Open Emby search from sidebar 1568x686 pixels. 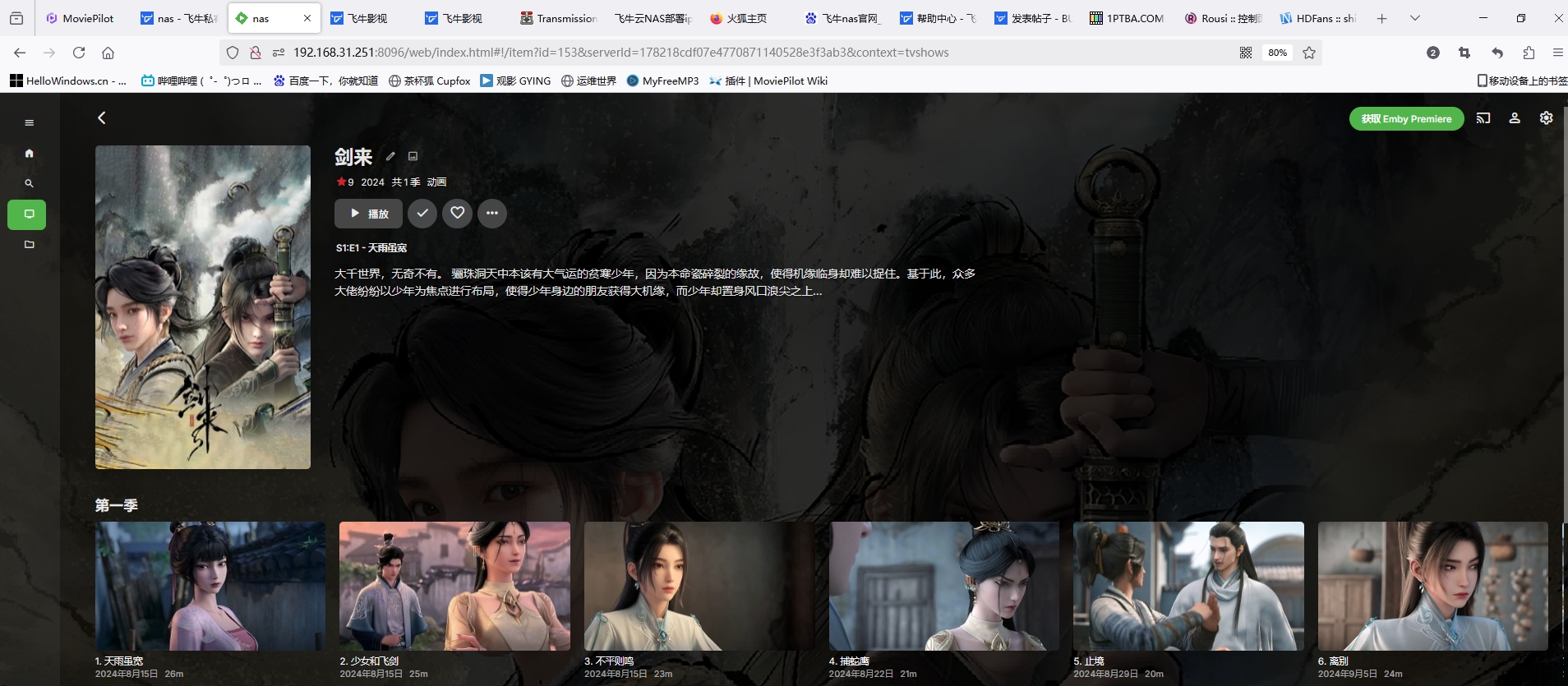30,184
